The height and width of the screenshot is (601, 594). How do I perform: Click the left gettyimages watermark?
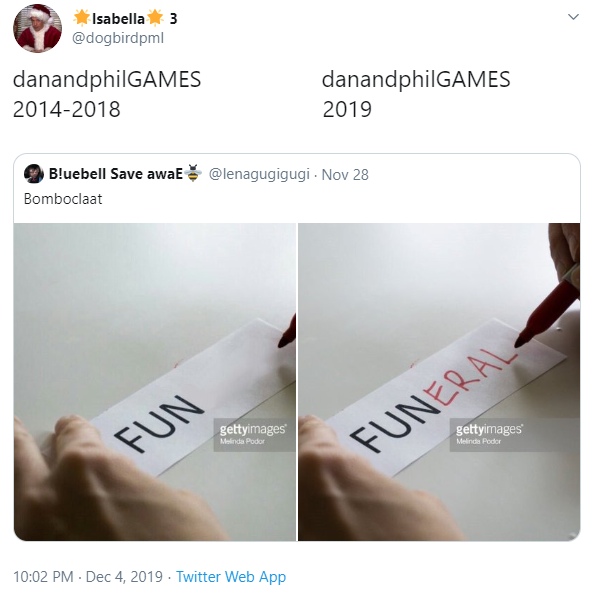point(254,435)
